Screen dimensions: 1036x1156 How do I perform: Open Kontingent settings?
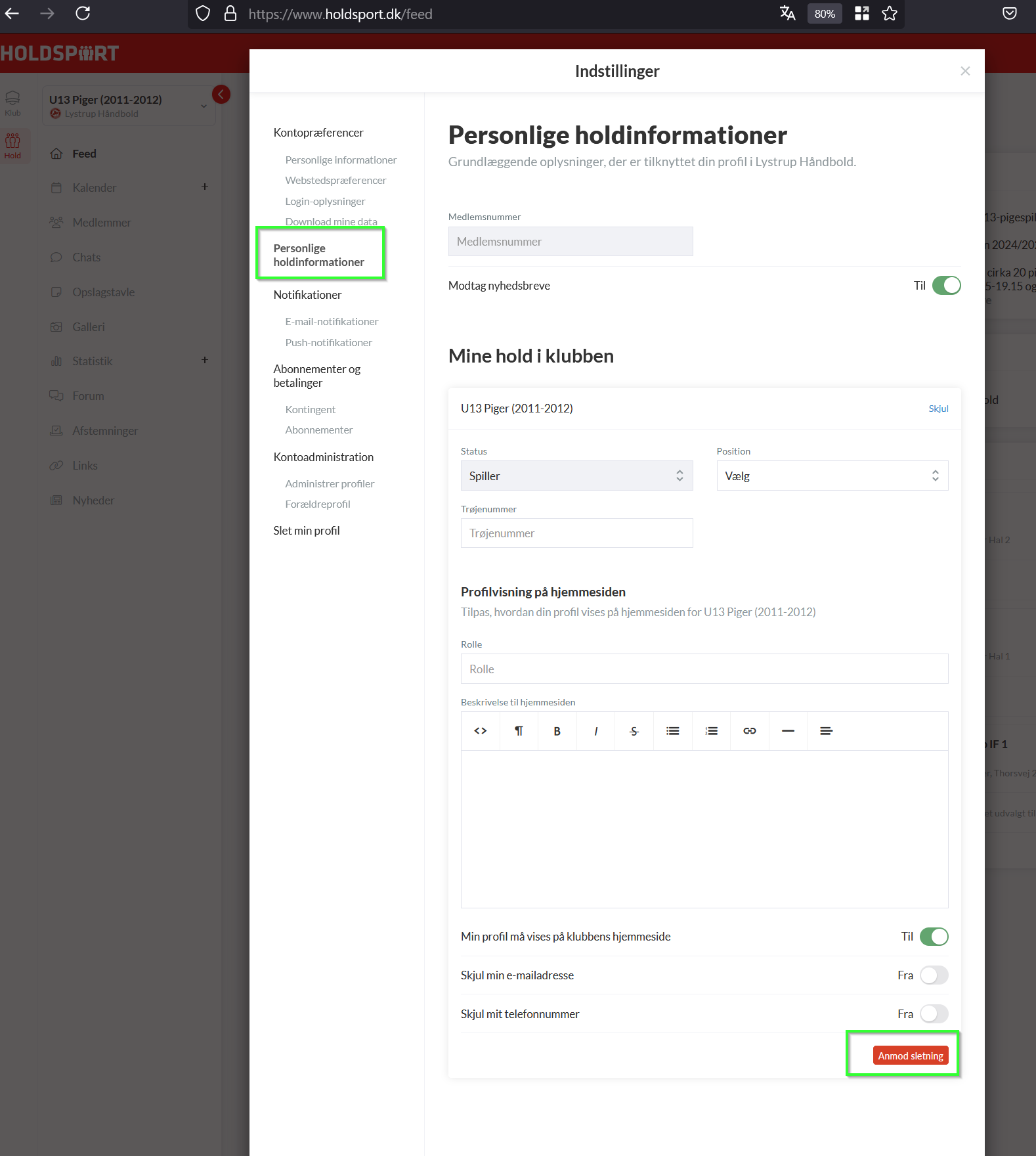[x=310, y=410]
